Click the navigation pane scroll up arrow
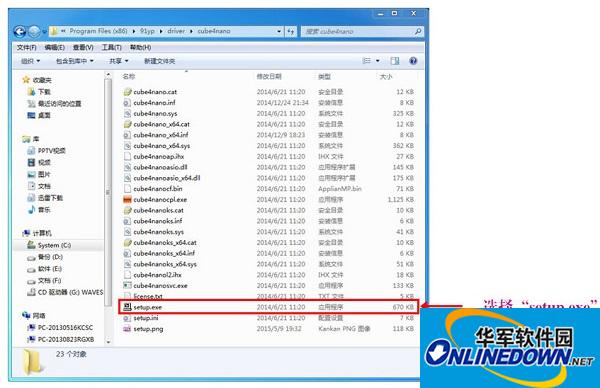The height and width of the screenshot is (388, 600). coord(108,75)
